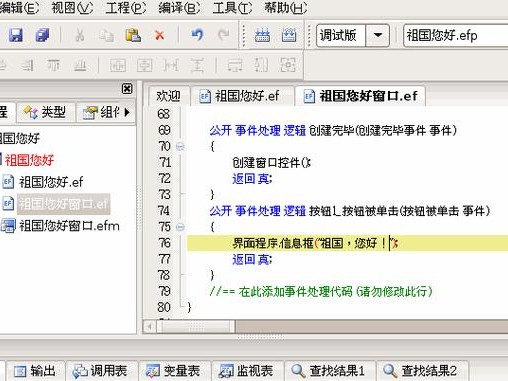Switch to the 组件 panel tab
This screenshot has height=381, width=508.
[x=101, y=112]
